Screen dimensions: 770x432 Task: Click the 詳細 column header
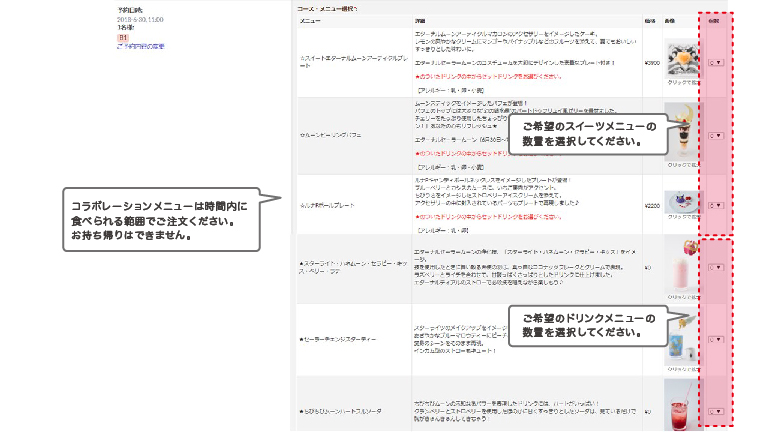tap(420, 20)
